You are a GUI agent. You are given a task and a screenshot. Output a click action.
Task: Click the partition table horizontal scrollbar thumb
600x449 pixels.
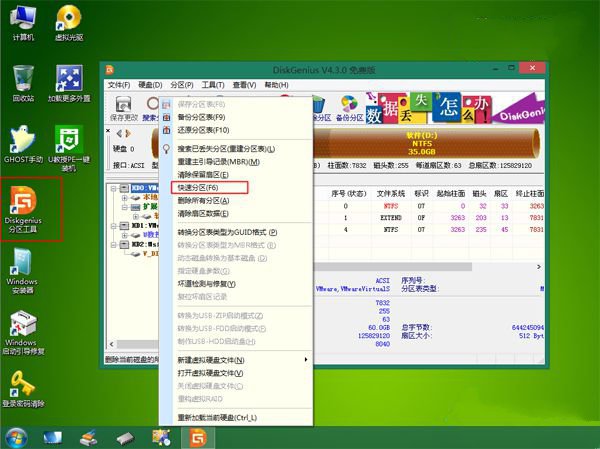click(393, 267)
